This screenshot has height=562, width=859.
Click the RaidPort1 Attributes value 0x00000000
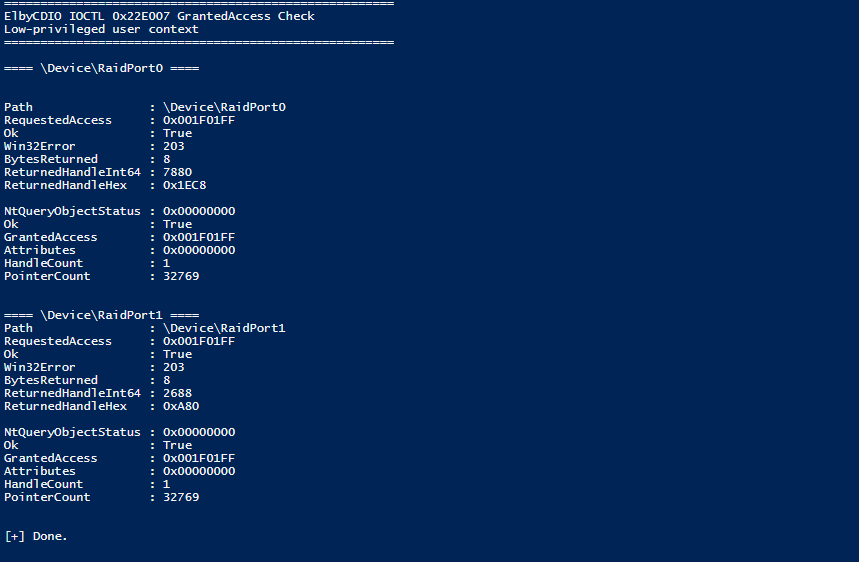(199, 471)
